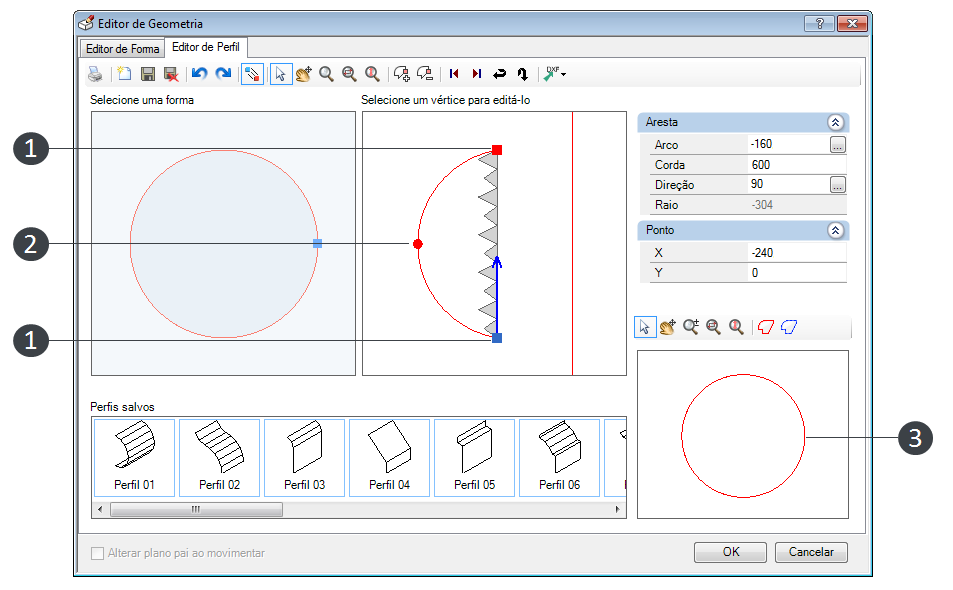Add a vertex with the plus-marked icon
Screen dimensions: 953x590
pos(402,74)
